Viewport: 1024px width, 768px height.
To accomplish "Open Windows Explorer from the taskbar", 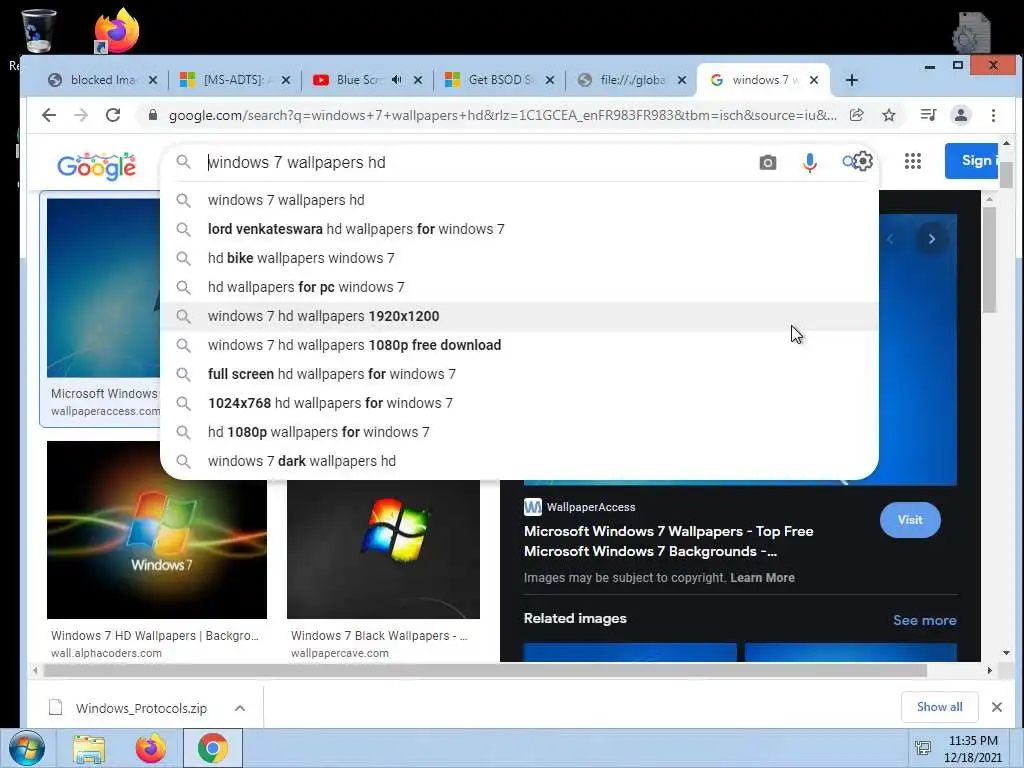I will (89, 749).
